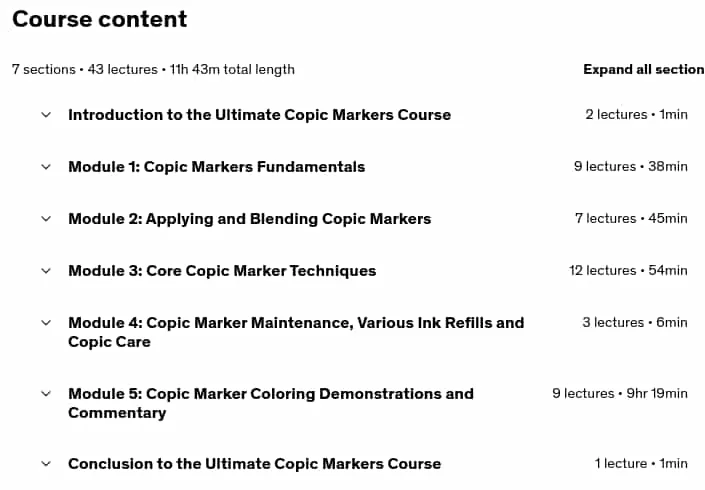Viewport: 705px width, 490px height.
Task: Open Introduction to the Ultimate Copic Markers Course
Action: point(259,115)
